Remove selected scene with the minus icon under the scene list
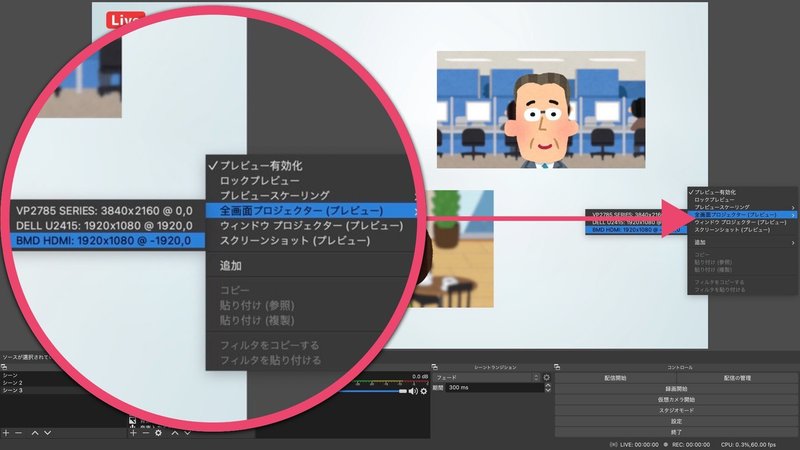This screenshot has width=800, height=450. tap(18, 433)
